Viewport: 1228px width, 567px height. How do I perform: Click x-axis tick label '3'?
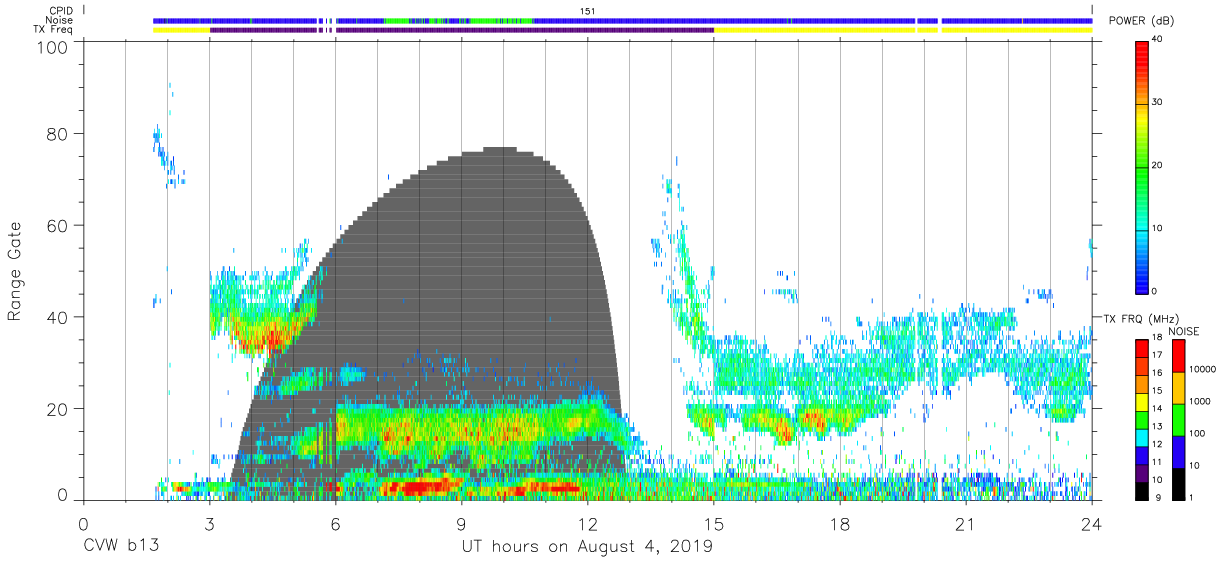(x=209, y=524)
